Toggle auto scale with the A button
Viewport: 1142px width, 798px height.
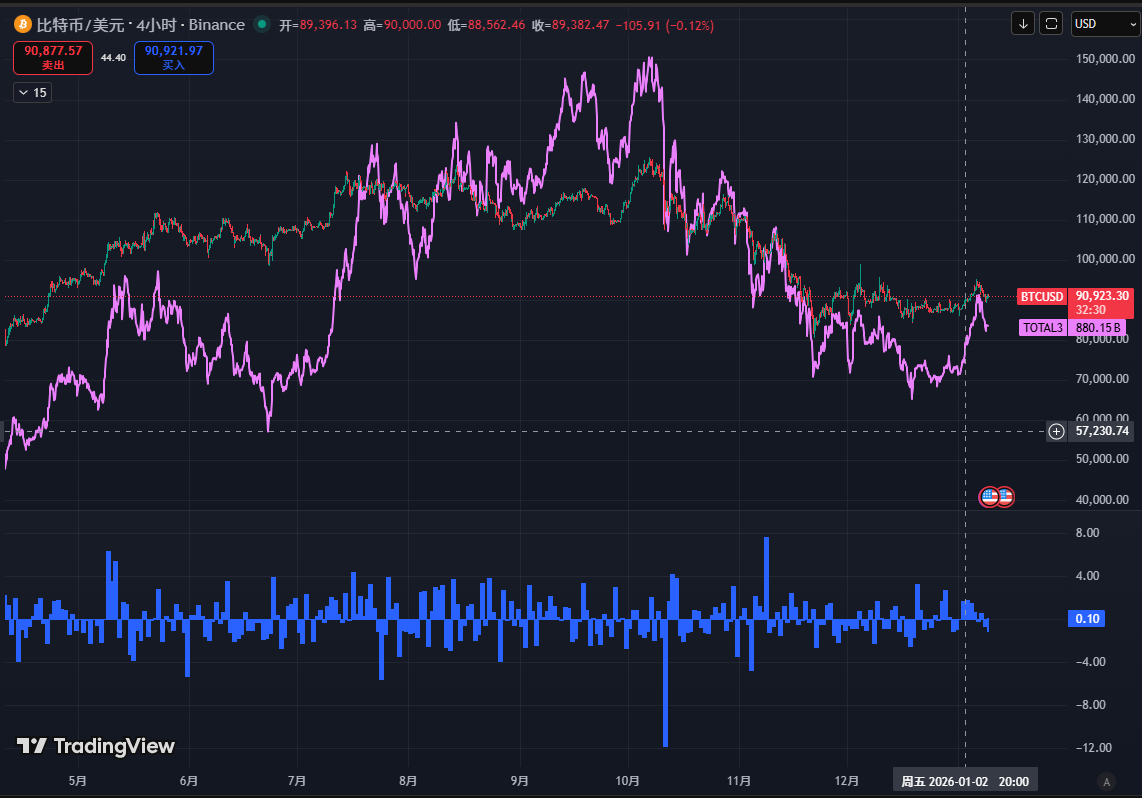point(1105,781)
